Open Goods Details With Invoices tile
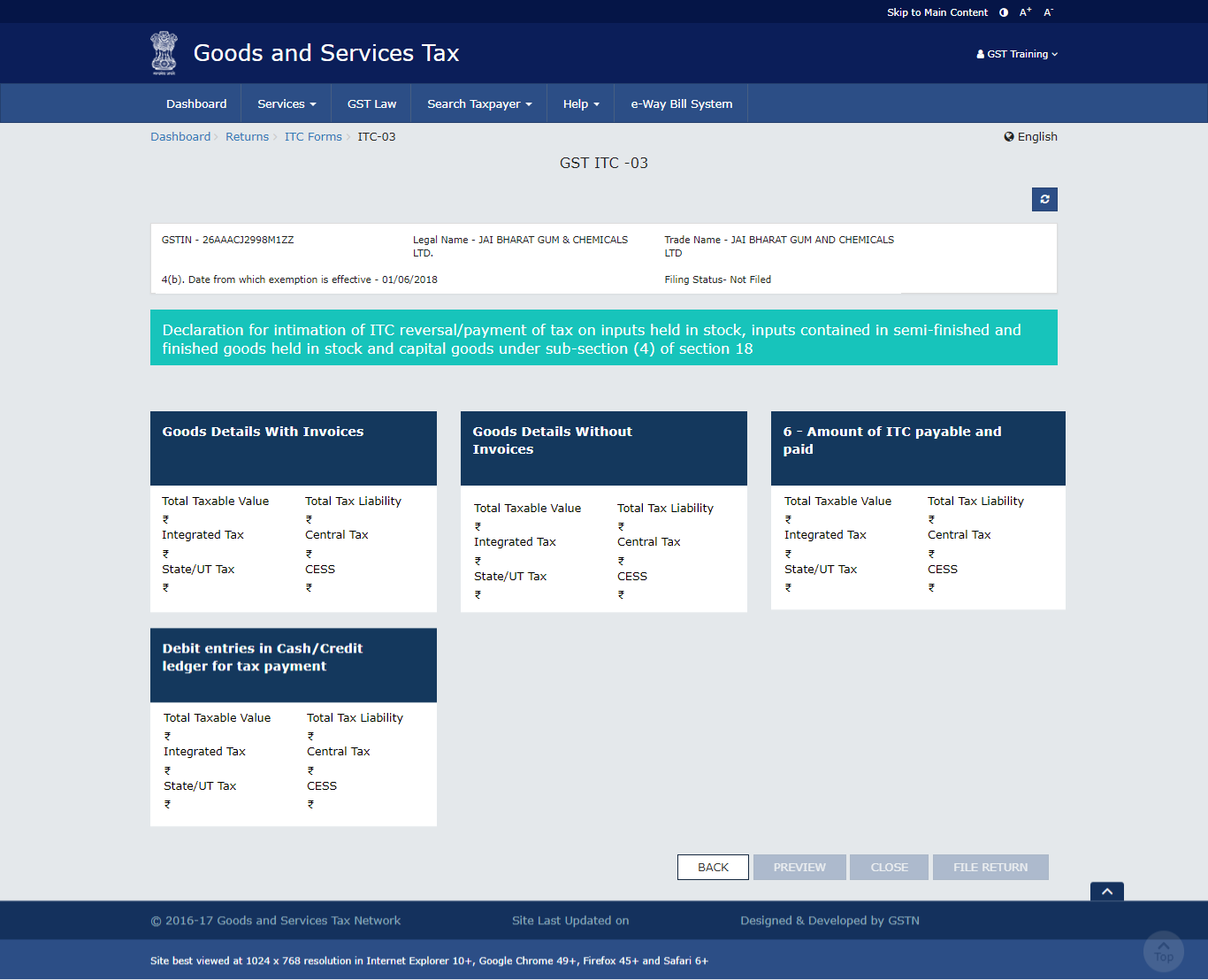 (294, 511)
